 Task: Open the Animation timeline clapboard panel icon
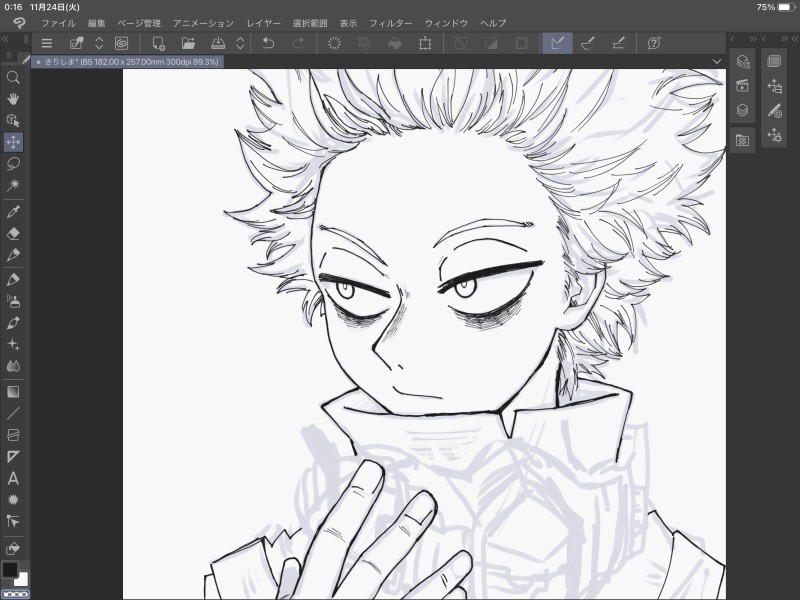[x=743, y=86]
